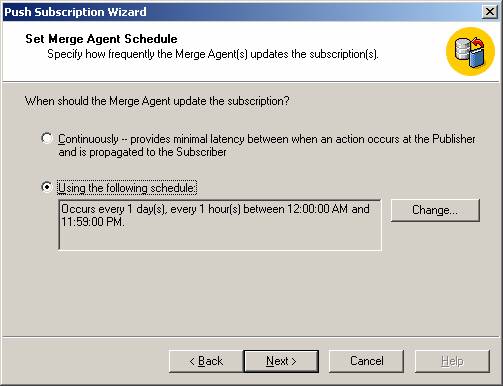503x386 pixels.
Task: Click the 'Occurs every 1 day(s)' schedule line
Action: coord(215,209)
